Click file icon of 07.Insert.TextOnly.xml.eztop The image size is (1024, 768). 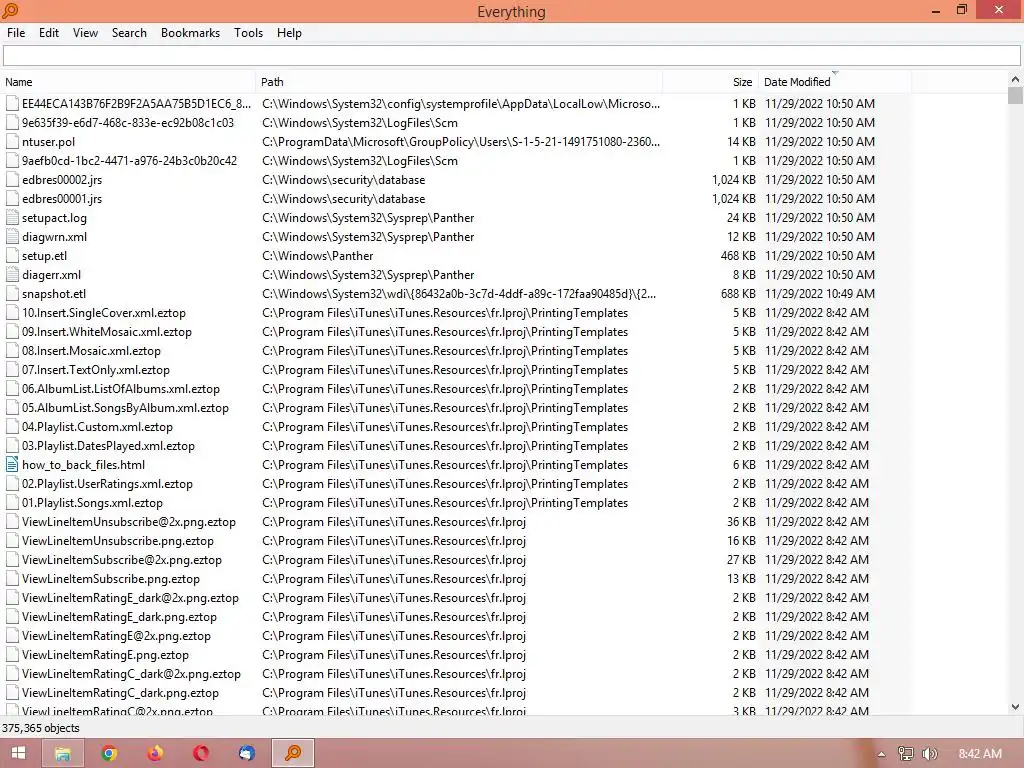click(x=12, y=370)
